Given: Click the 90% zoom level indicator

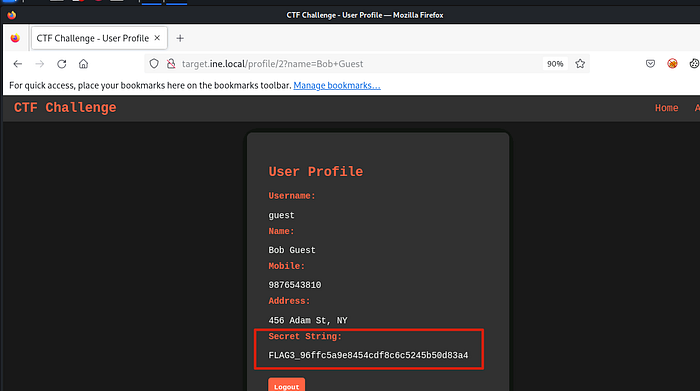Looking at the screenshot, I should [x=555, y=64].
